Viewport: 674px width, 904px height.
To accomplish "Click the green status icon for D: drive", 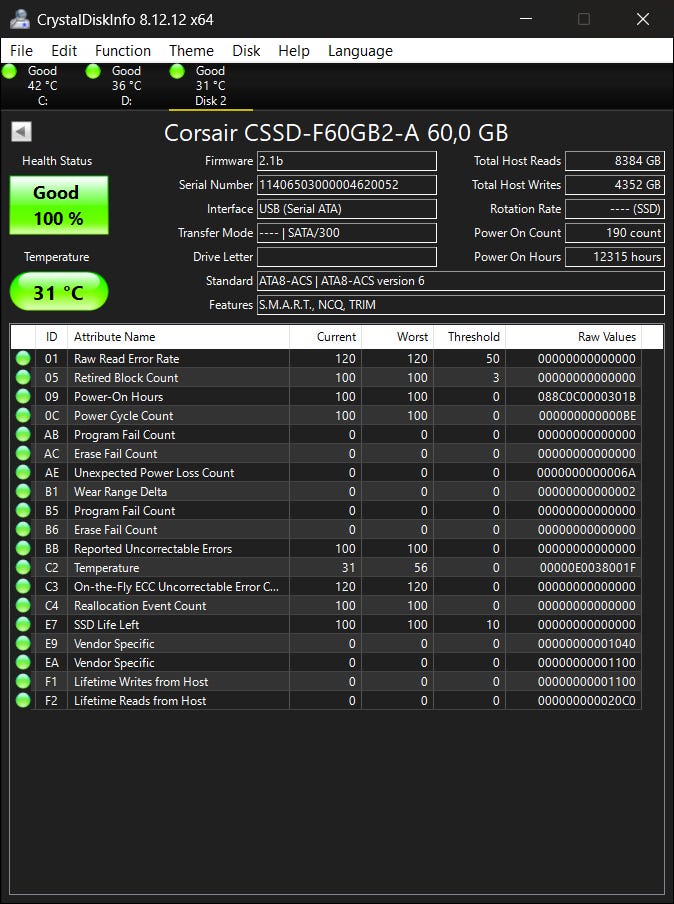I will tap(93, 71).
